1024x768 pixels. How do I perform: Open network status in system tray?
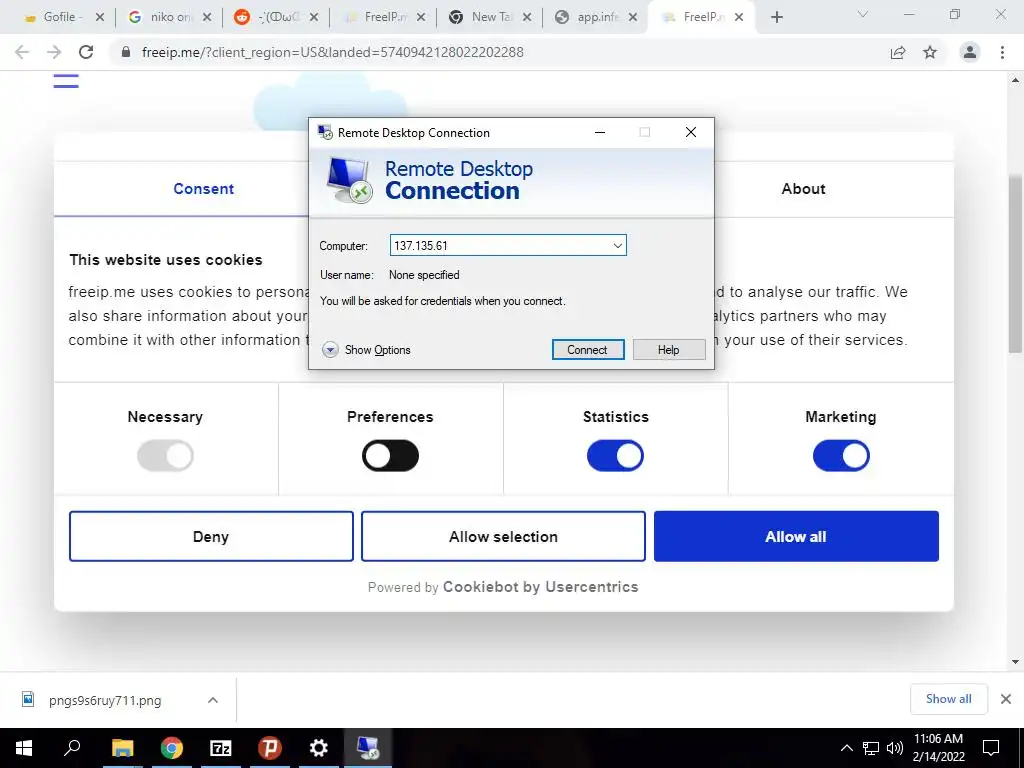click(x=871, y=748)
